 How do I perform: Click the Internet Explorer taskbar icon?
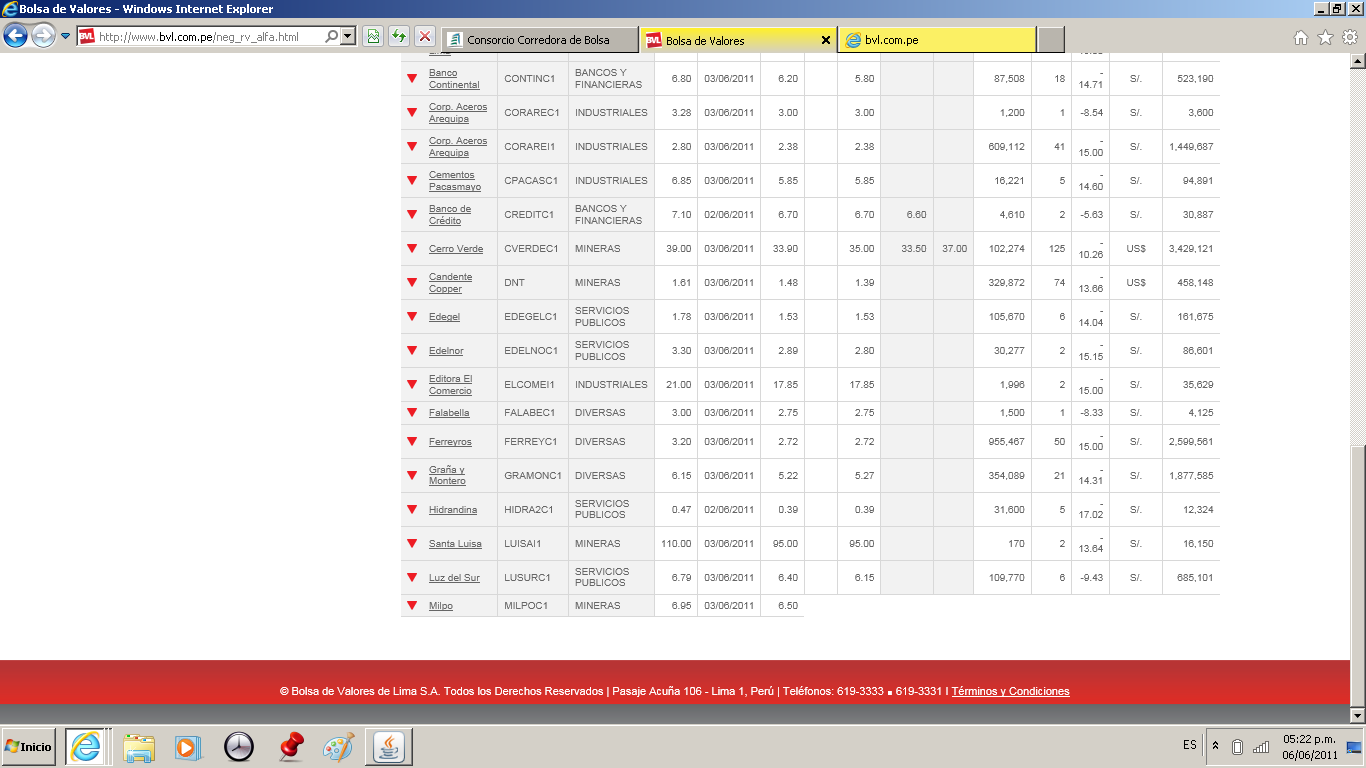pos(87,747)
